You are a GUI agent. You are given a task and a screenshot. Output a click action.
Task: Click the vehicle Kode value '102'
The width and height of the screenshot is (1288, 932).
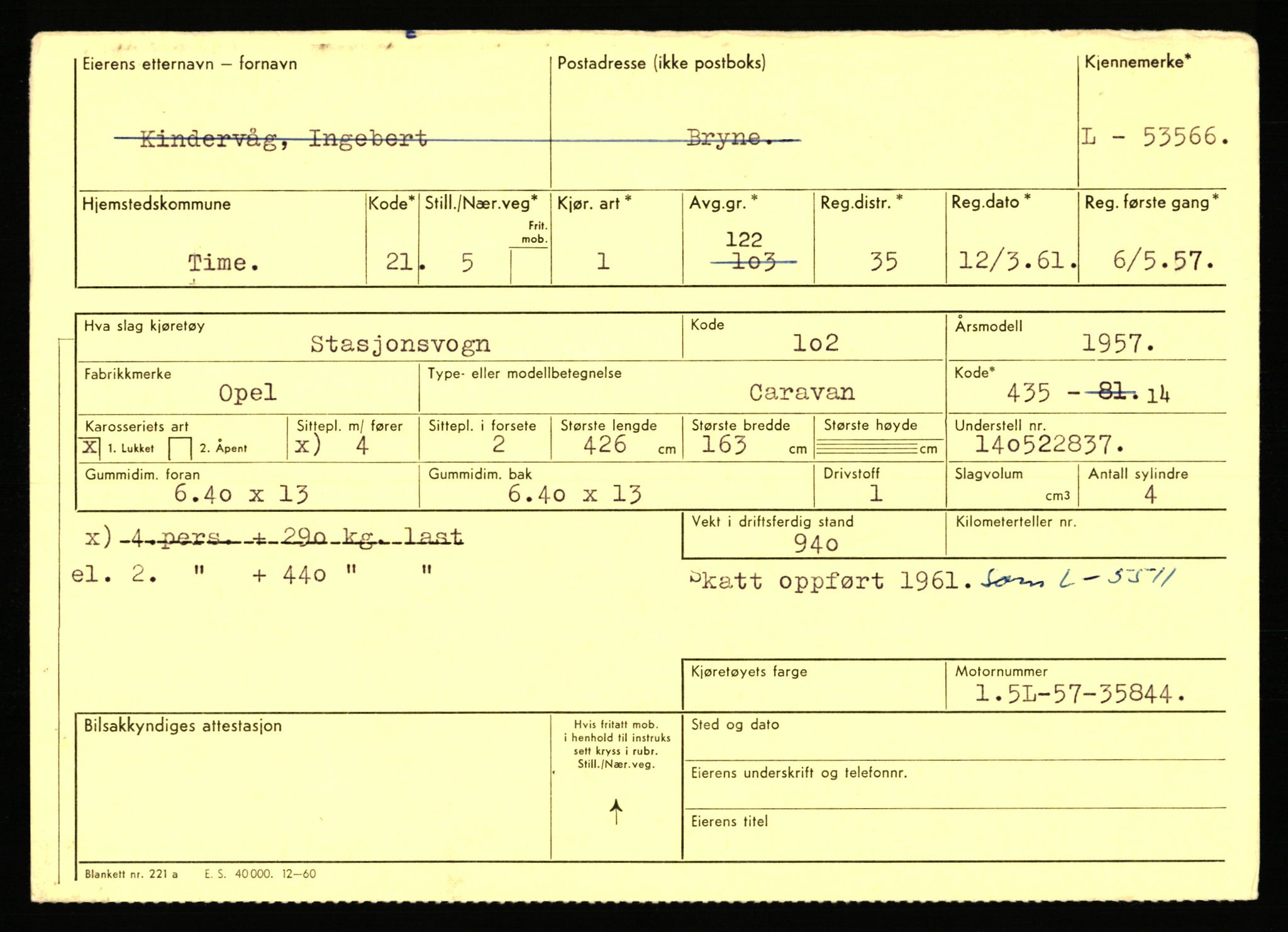(815, 342)
